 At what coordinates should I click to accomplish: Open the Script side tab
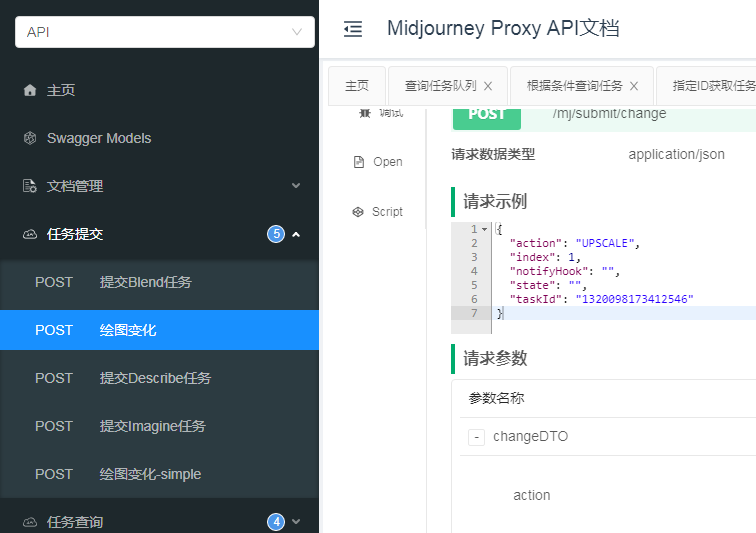(378, 212)
